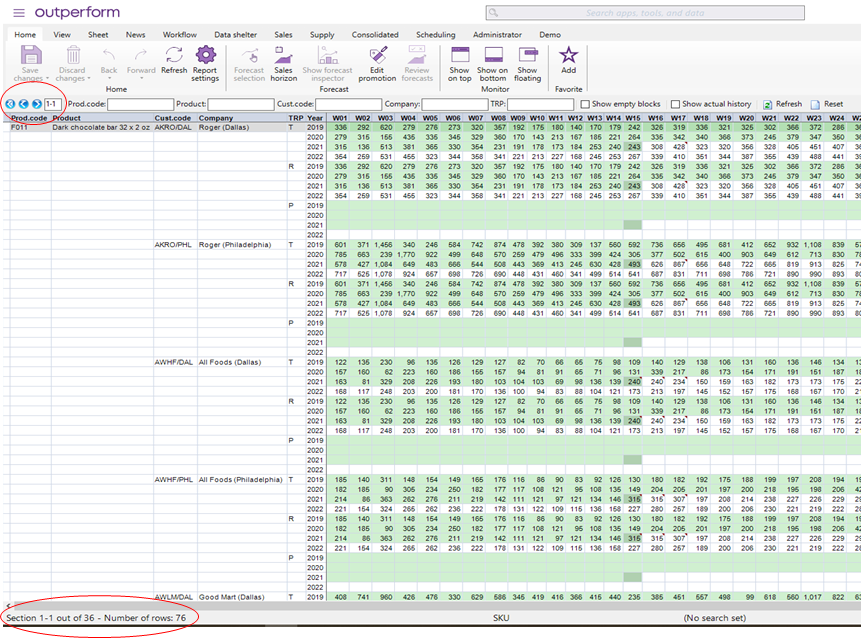This screenshot has width=861, height=638.
Task: Click the Prod.code filter input field
Action: pyautogui.click(x=140, y=104)
